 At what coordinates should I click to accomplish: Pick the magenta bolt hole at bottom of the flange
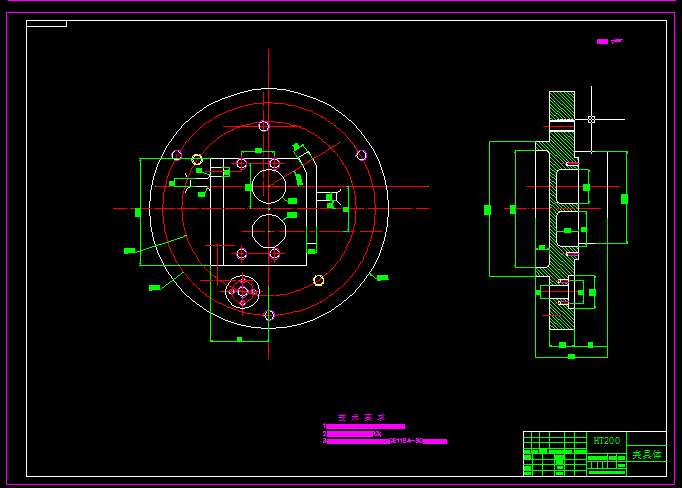pos(269,315)
